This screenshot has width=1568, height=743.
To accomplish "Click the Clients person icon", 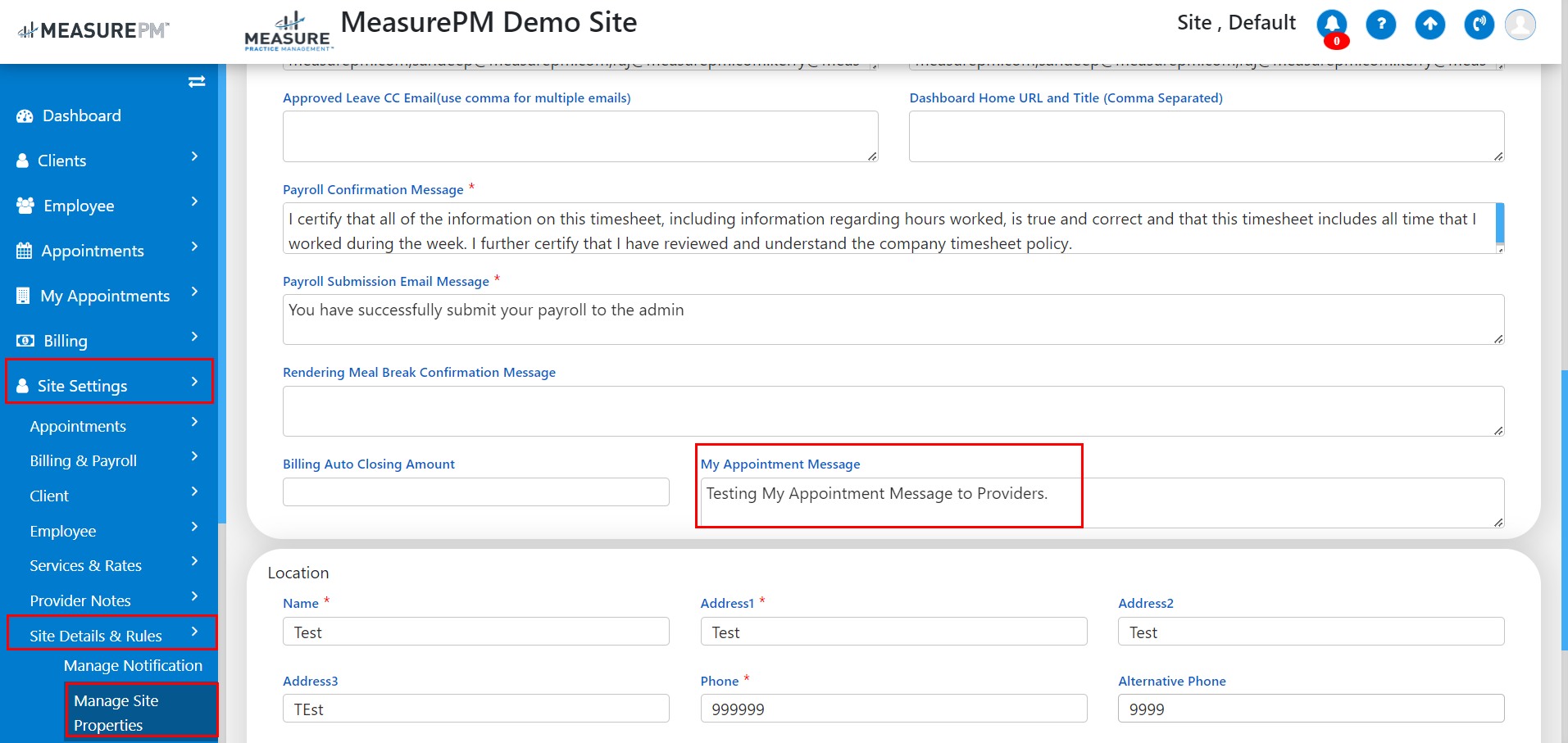I will [x=22, y=161].
